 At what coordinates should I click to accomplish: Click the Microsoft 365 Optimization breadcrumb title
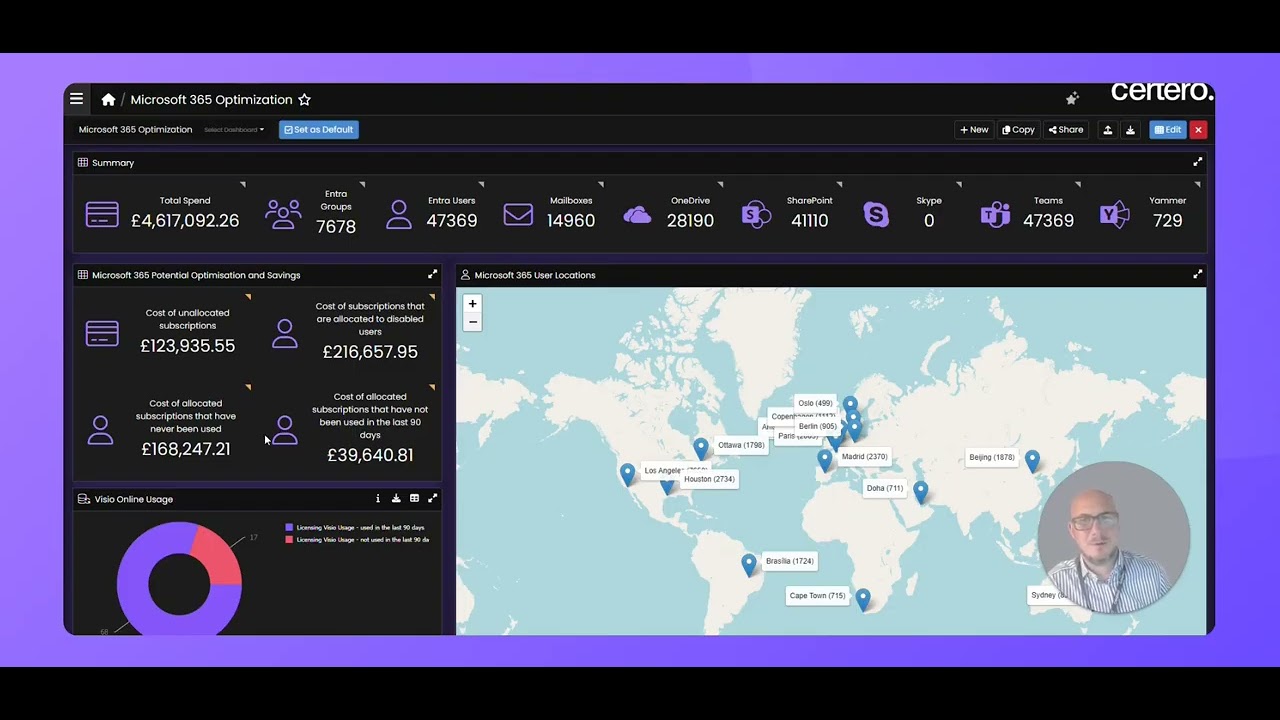tap(211, 99)
